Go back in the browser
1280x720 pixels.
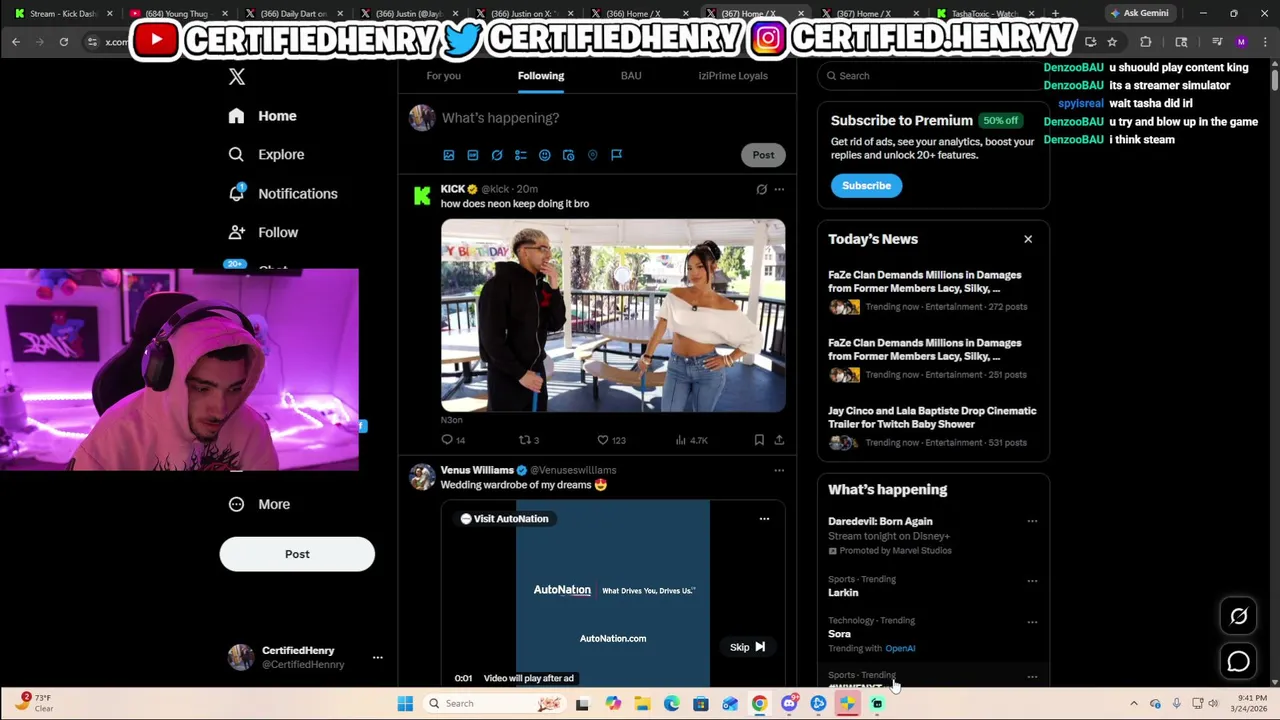16,42
